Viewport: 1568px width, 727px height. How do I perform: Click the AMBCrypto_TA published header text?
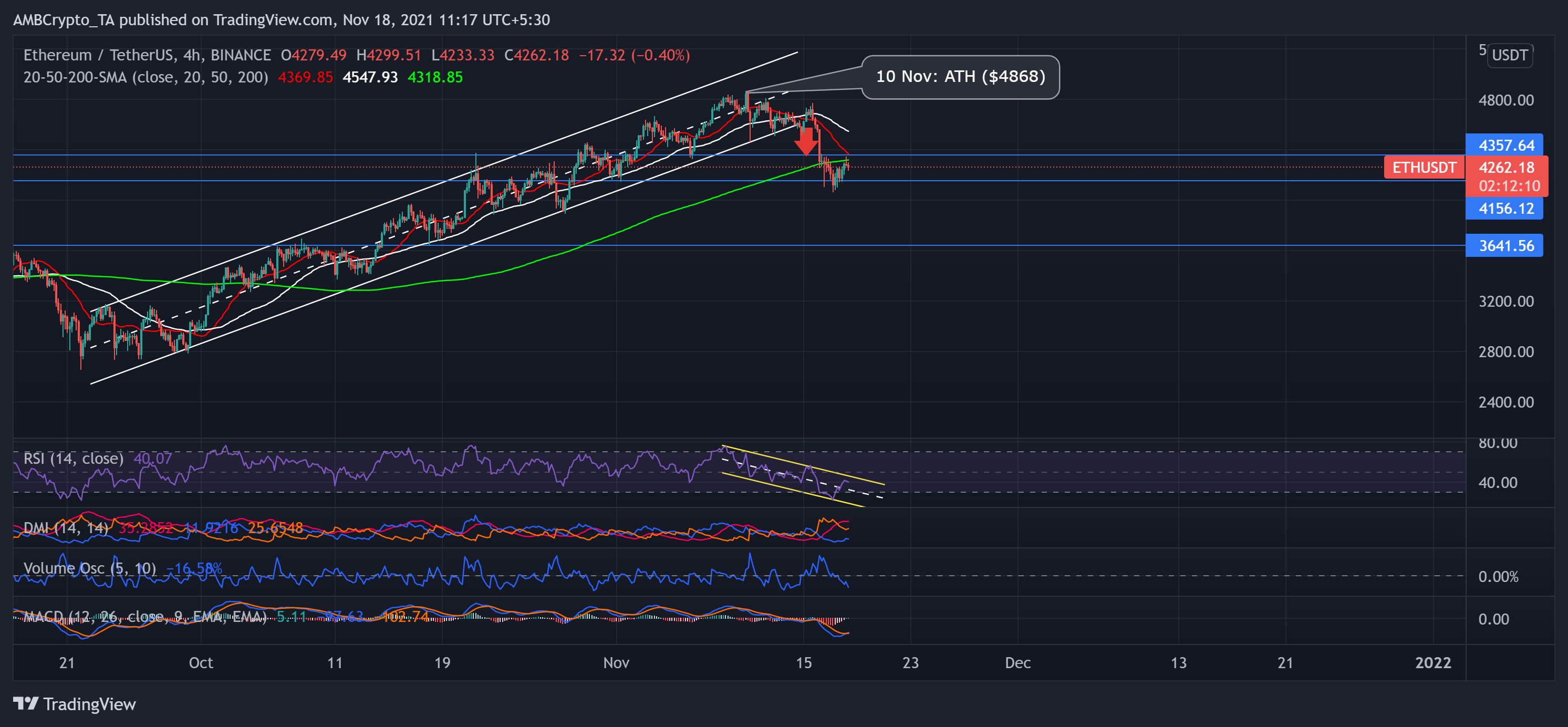point(281,20)
